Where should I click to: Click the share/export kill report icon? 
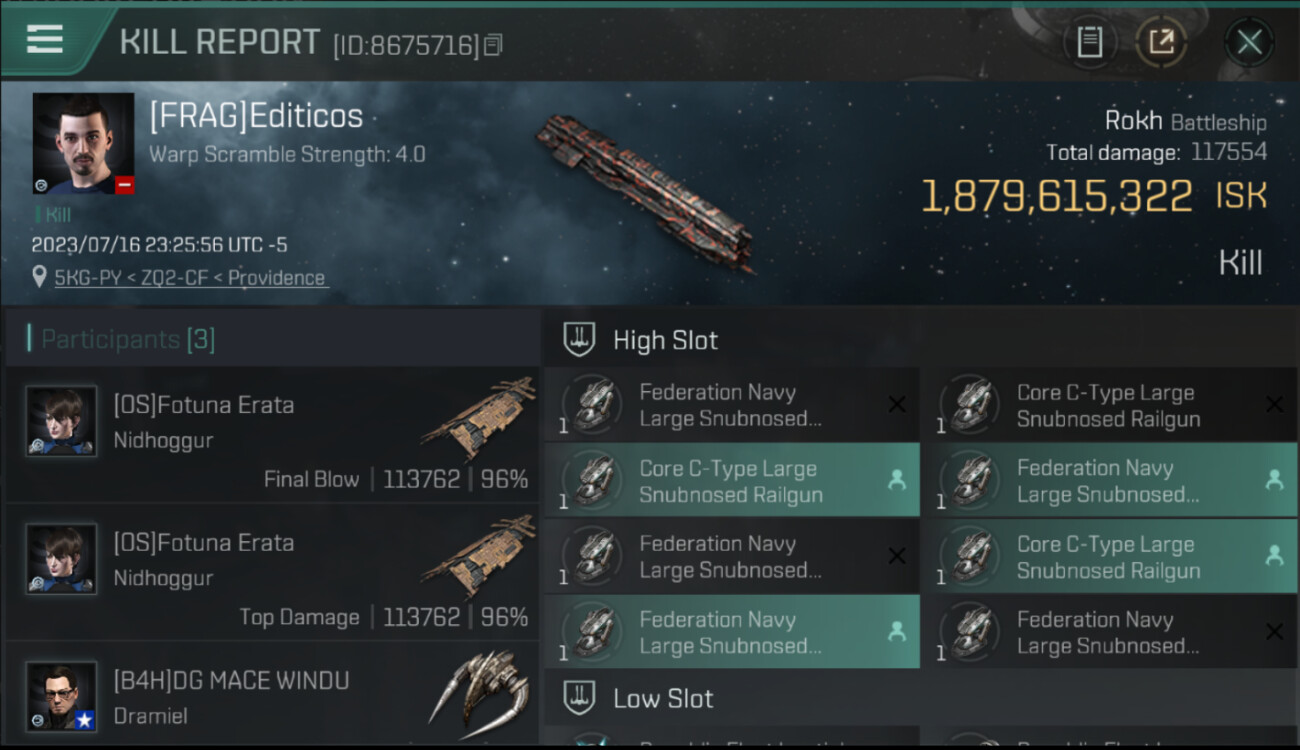click(x=1161, y=42)
